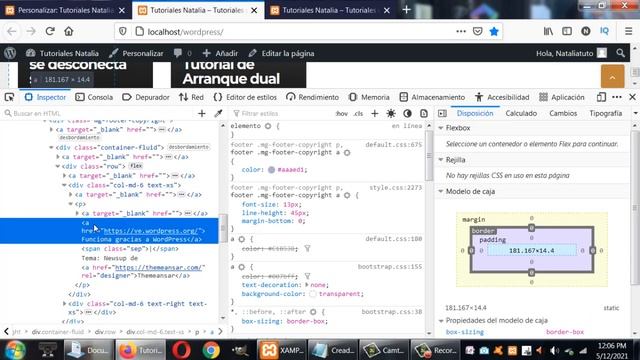Toggle light color scheme simulation
The image size is (640, 360).
tap(391, 113)
